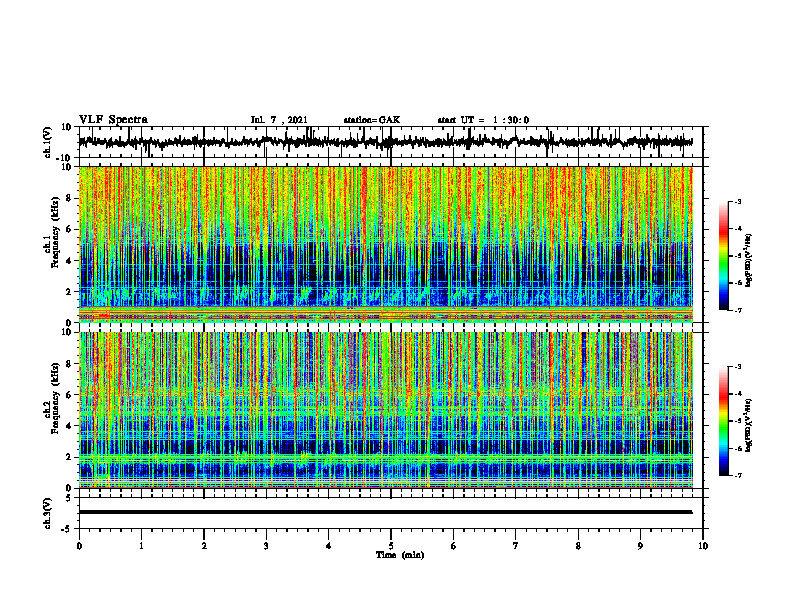Click the 'ch.3(V)' axis label
Screen dimensions: 792x612
click(x=48, y=514)
